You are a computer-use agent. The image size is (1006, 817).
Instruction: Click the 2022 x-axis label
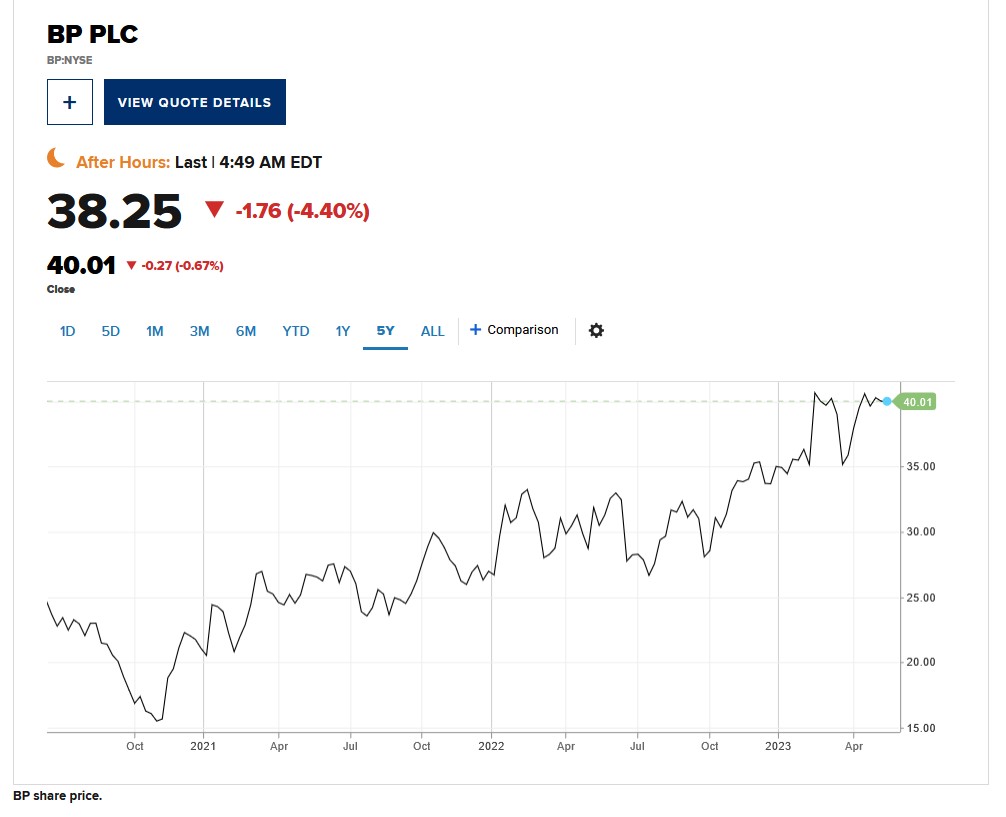tap(491, 746)
